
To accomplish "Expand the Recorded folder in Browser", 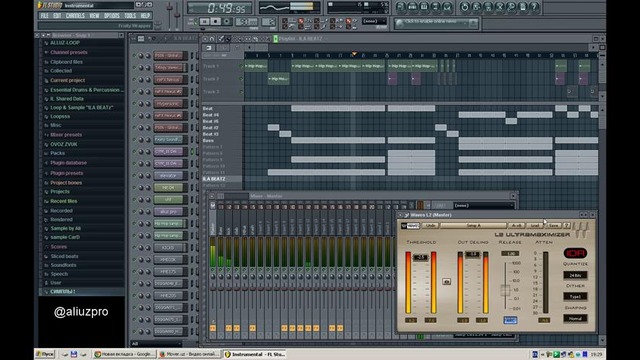I will pyautogui.click(x=61, y=211).
